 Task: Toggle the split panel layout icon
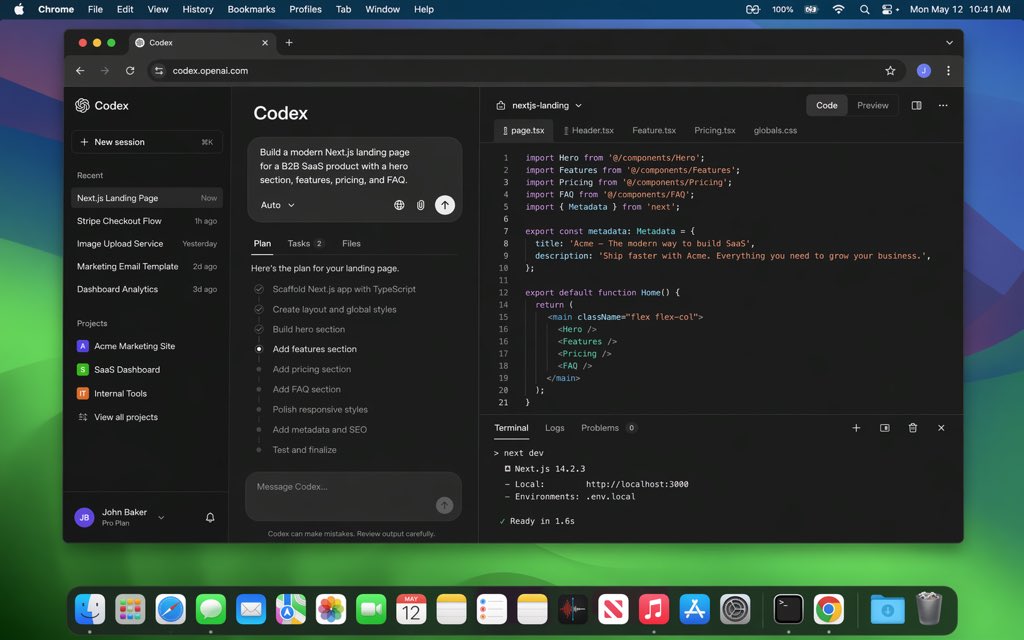click(x=916, y=105)
